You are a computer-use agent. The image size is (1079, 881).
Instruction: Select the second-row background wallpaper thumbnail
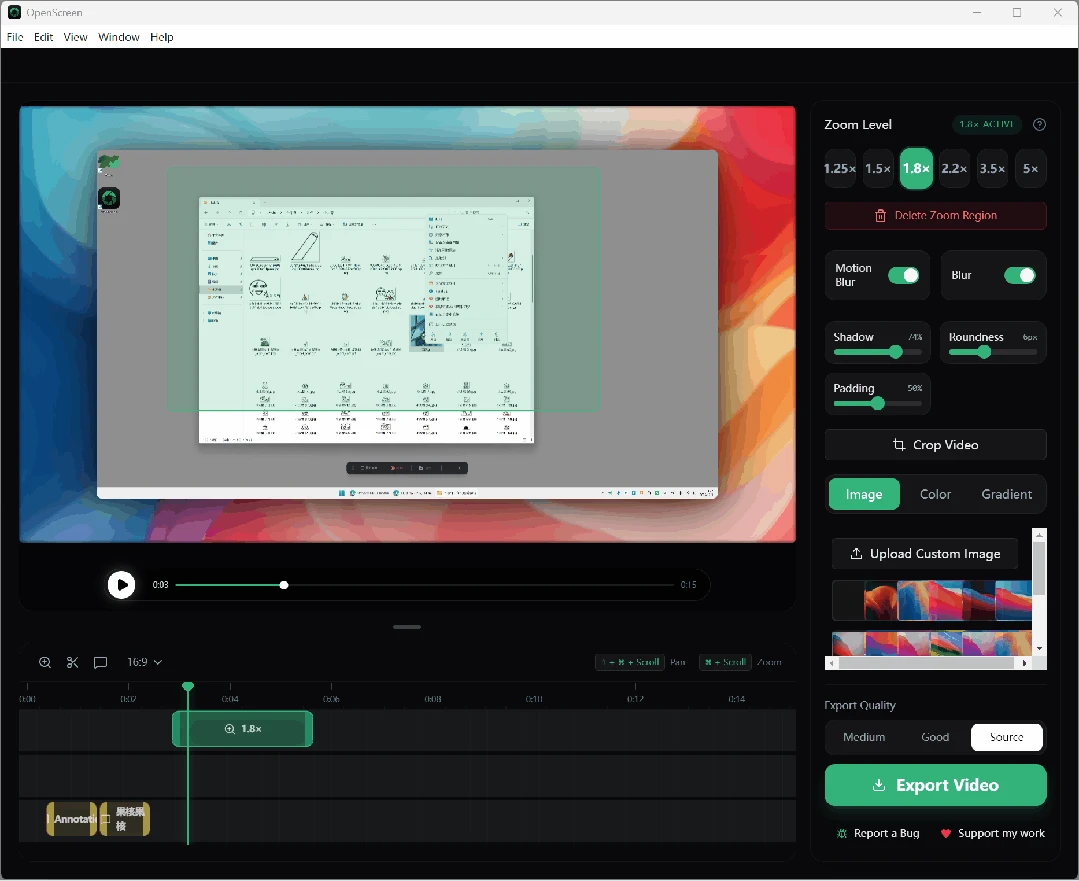(932, 644)
